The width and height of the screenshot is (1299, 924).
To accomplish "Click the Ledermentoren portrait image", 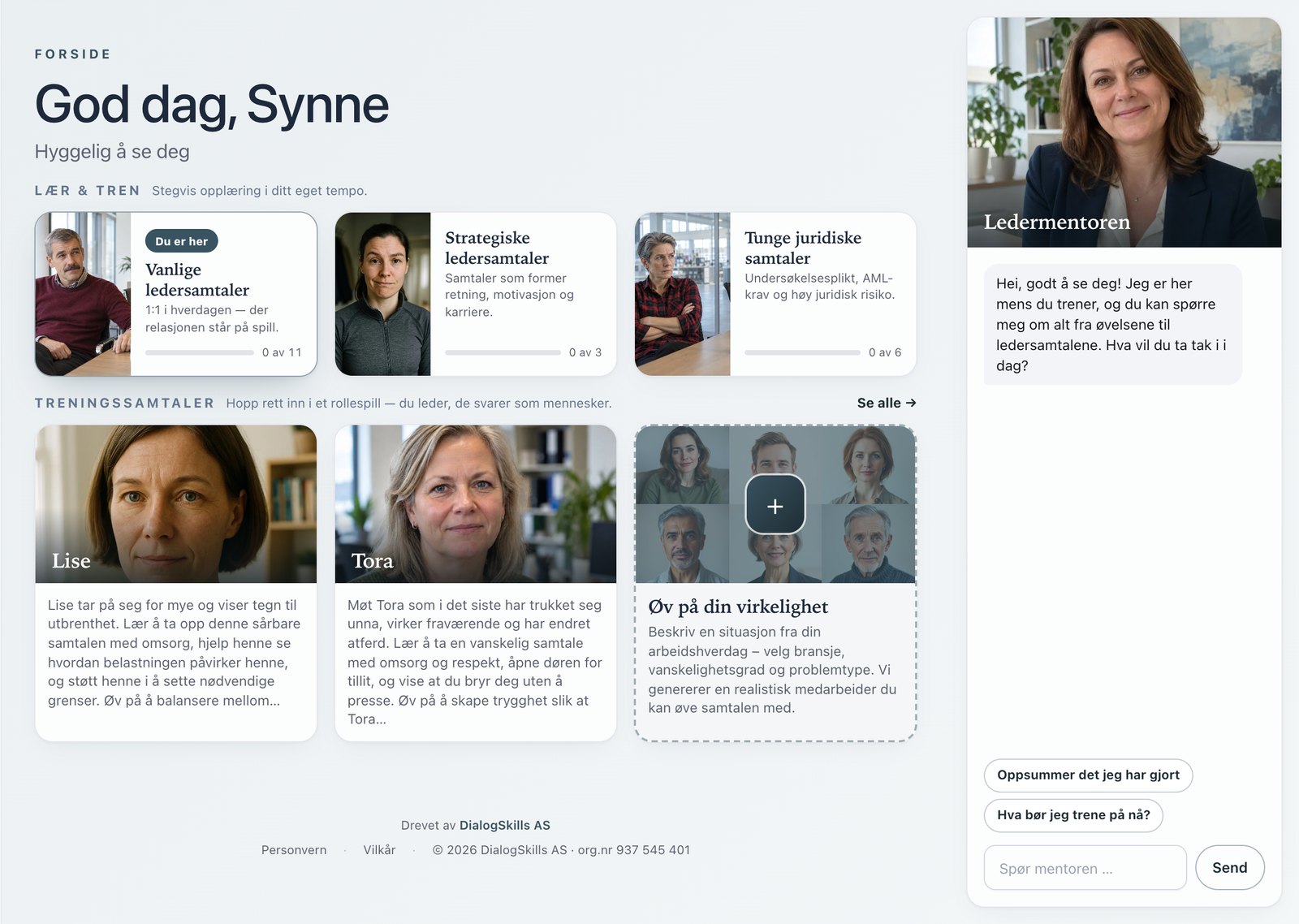I will coord(1124,132).
